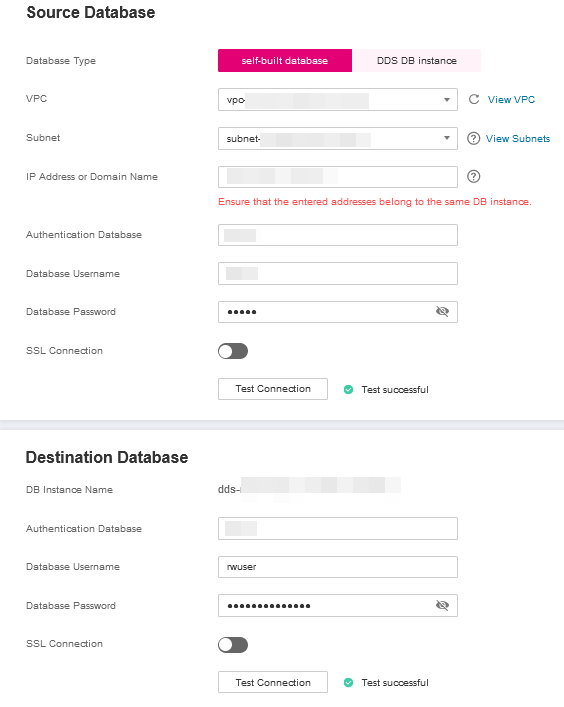Click the source Test successful check icon
This screenshot has width=564, height=707.
pos(348,390)
